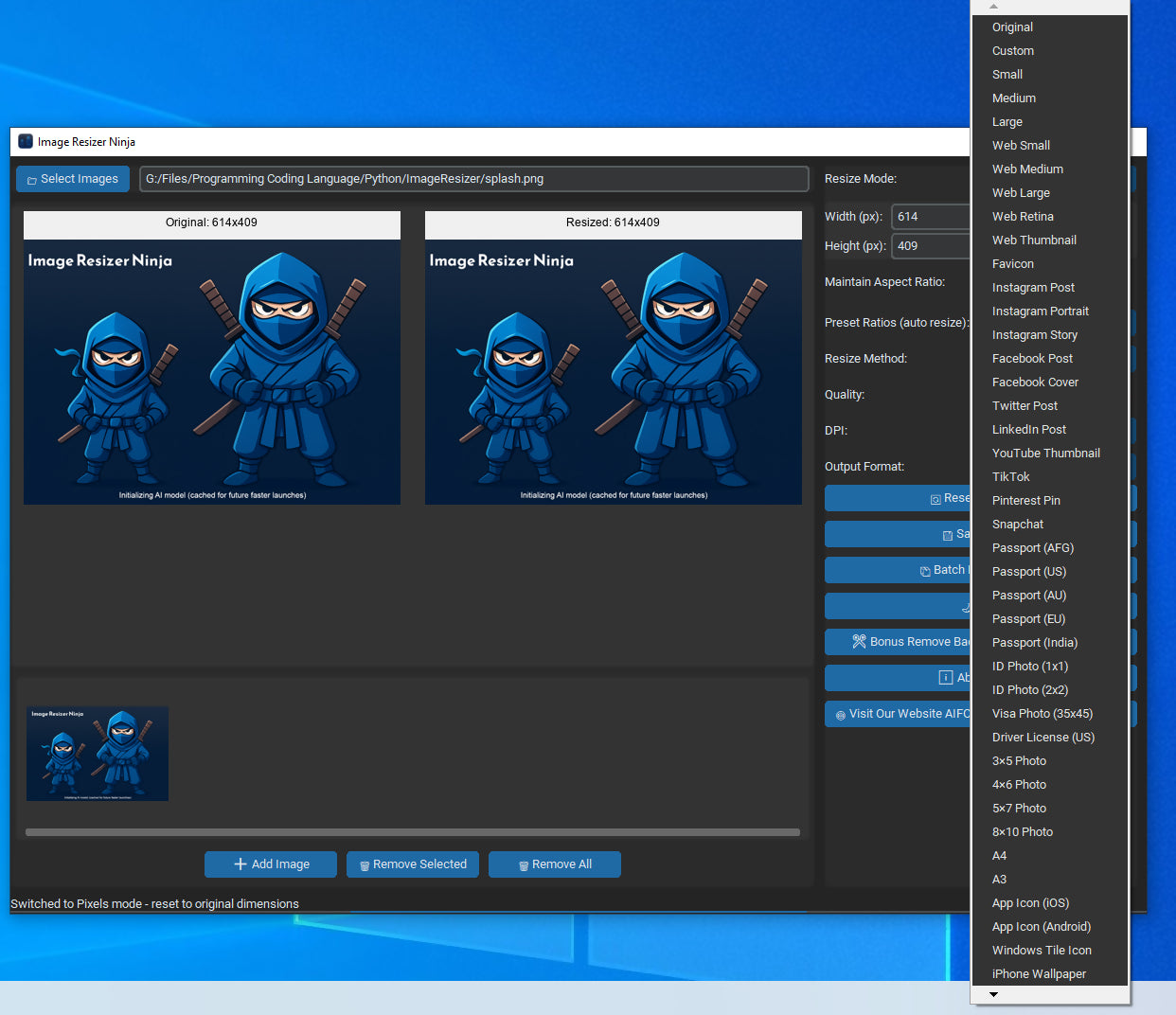Choose the App Icon (iOS) preset
This screenshot has width=1176, height=1015.
point(1050,903)
